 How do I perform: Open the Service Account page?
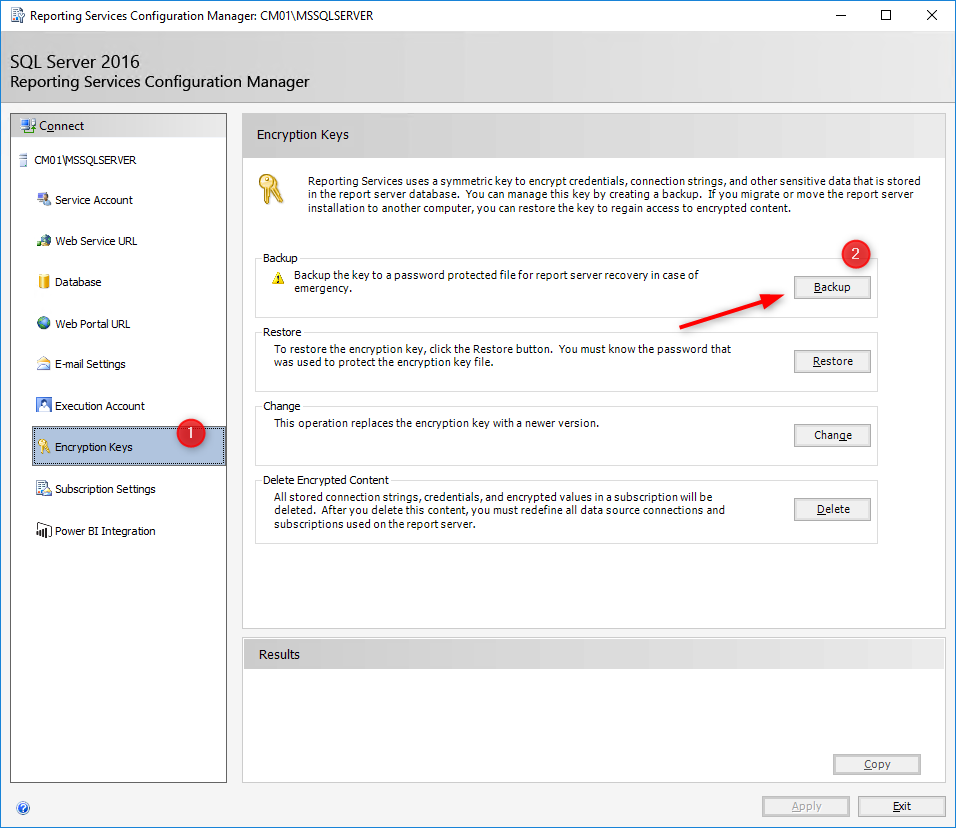[x=94, y=200]
